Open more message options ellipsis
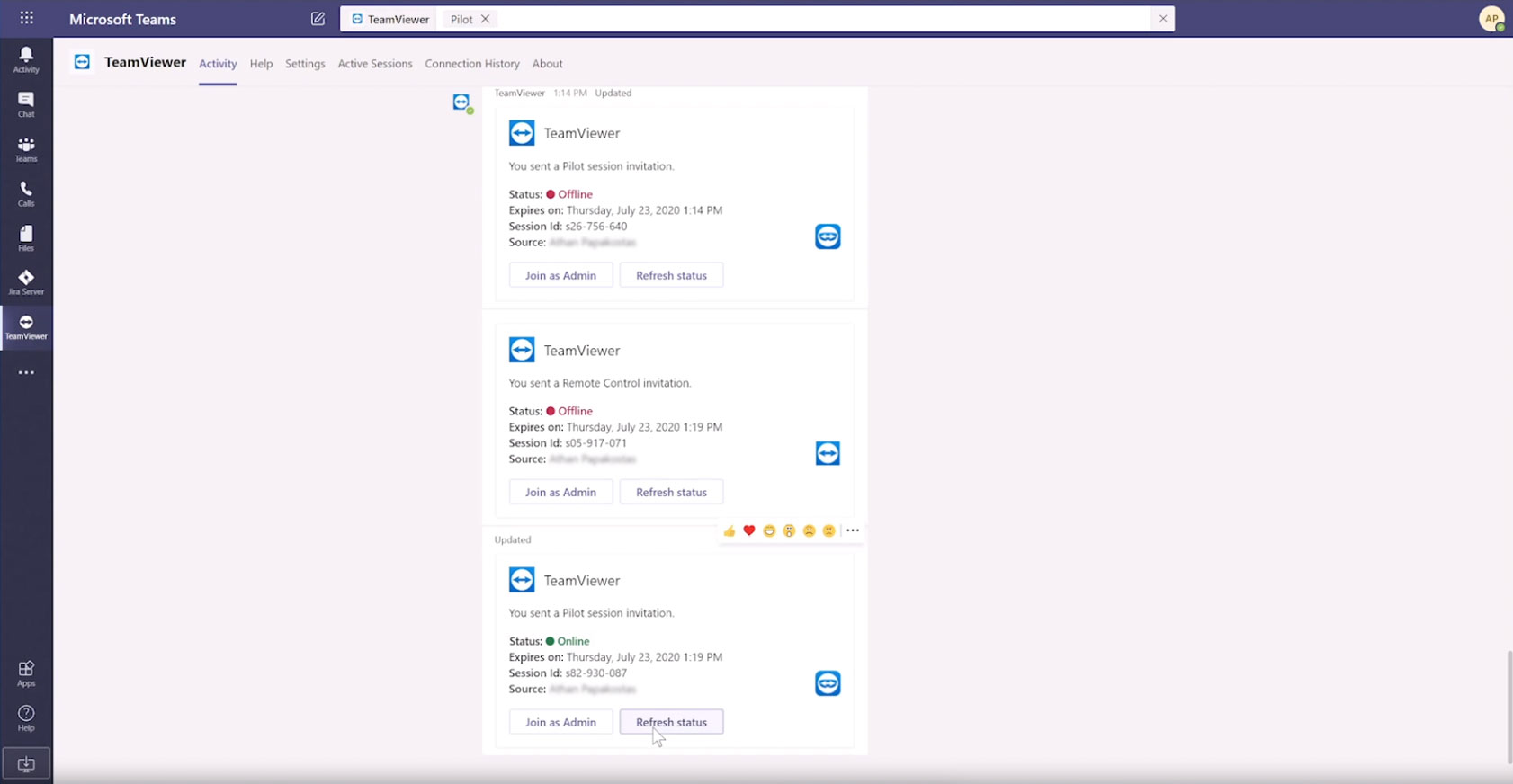This screenshot has width=1513, height=784. [x=853, y=530]
